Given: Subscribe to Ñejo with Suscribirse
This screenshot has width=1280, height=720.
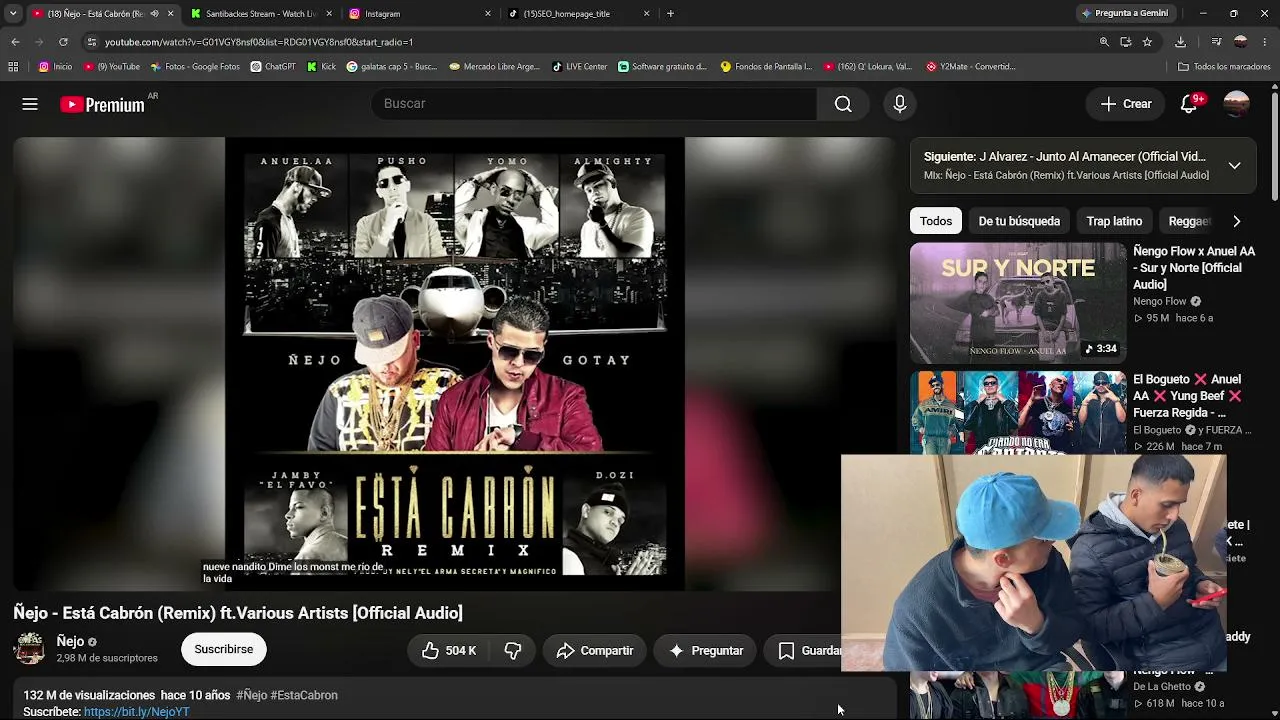Looking at the screenshot, I should pyautogui.click(x=224, y=649).
